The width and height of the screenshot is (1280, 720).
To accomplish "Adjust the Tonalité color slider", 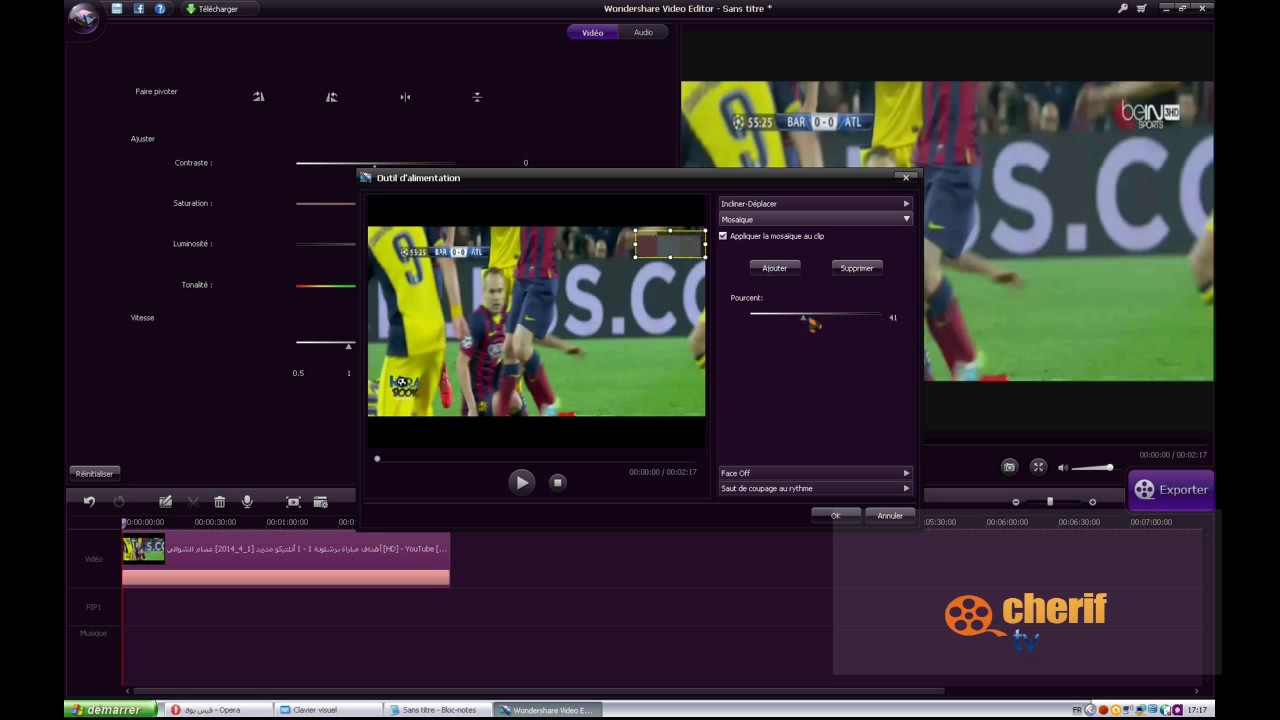I will 326,286.
